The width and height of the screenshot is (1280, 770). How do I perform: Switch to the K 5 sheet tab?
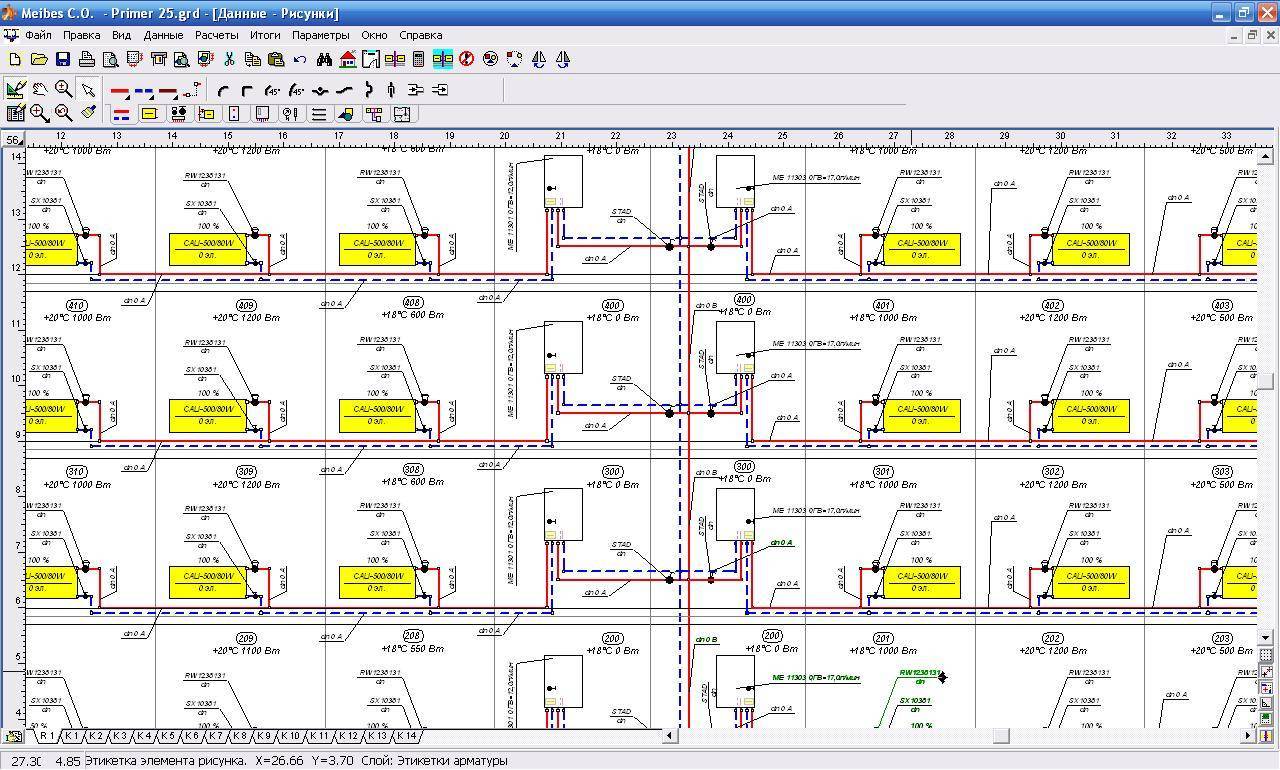[x=167, y=736]
